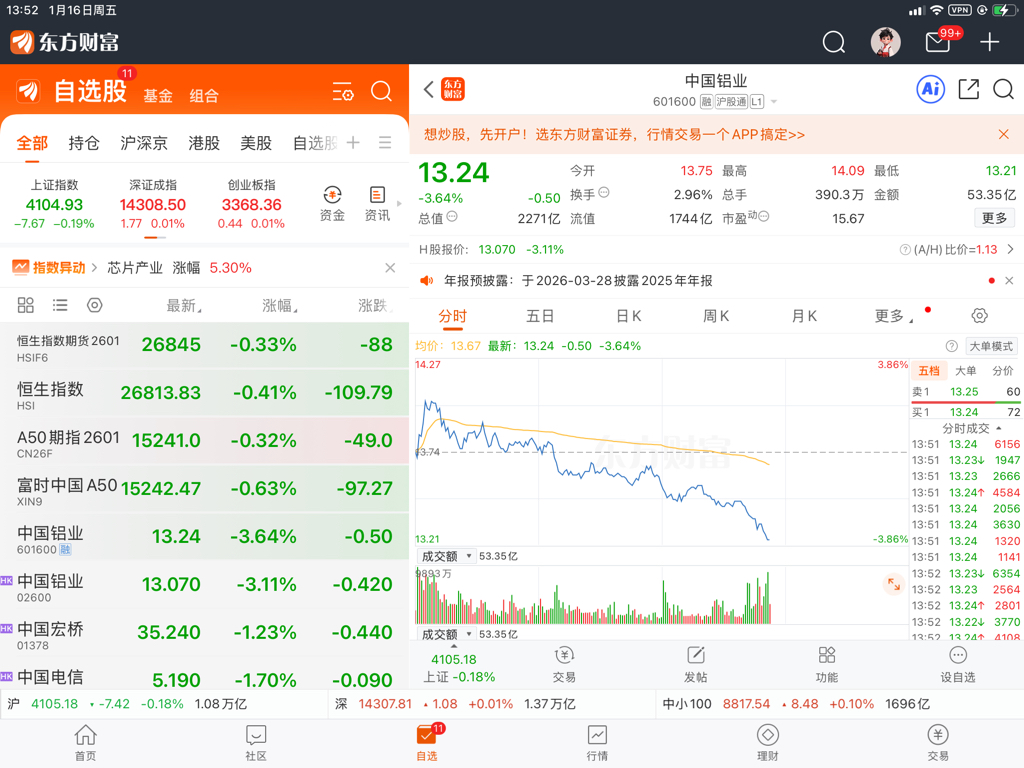This screenshot has width=1024, height=768.
Task: Open the 东方财富证券 account promotion link
Action: tap(615, 135)
